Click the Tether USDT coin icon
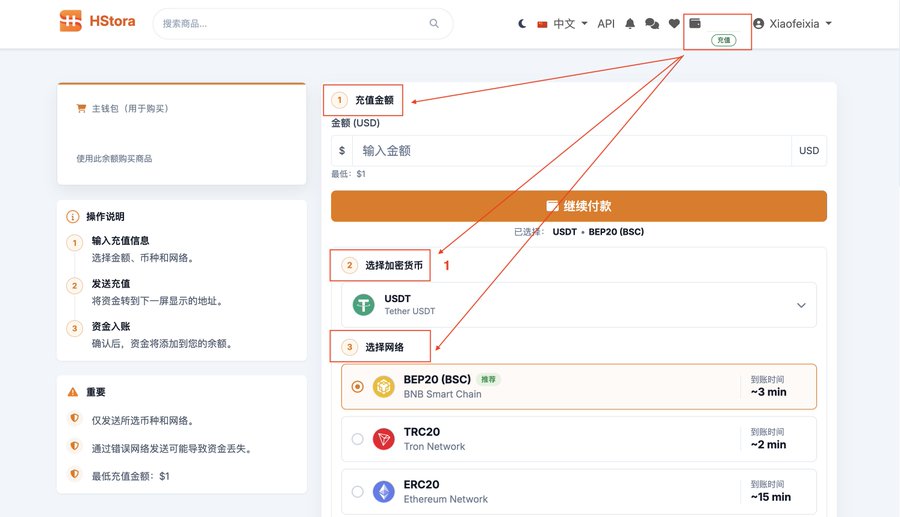The width and height of the screenshot is (900, 517). [x=363, y=305]
